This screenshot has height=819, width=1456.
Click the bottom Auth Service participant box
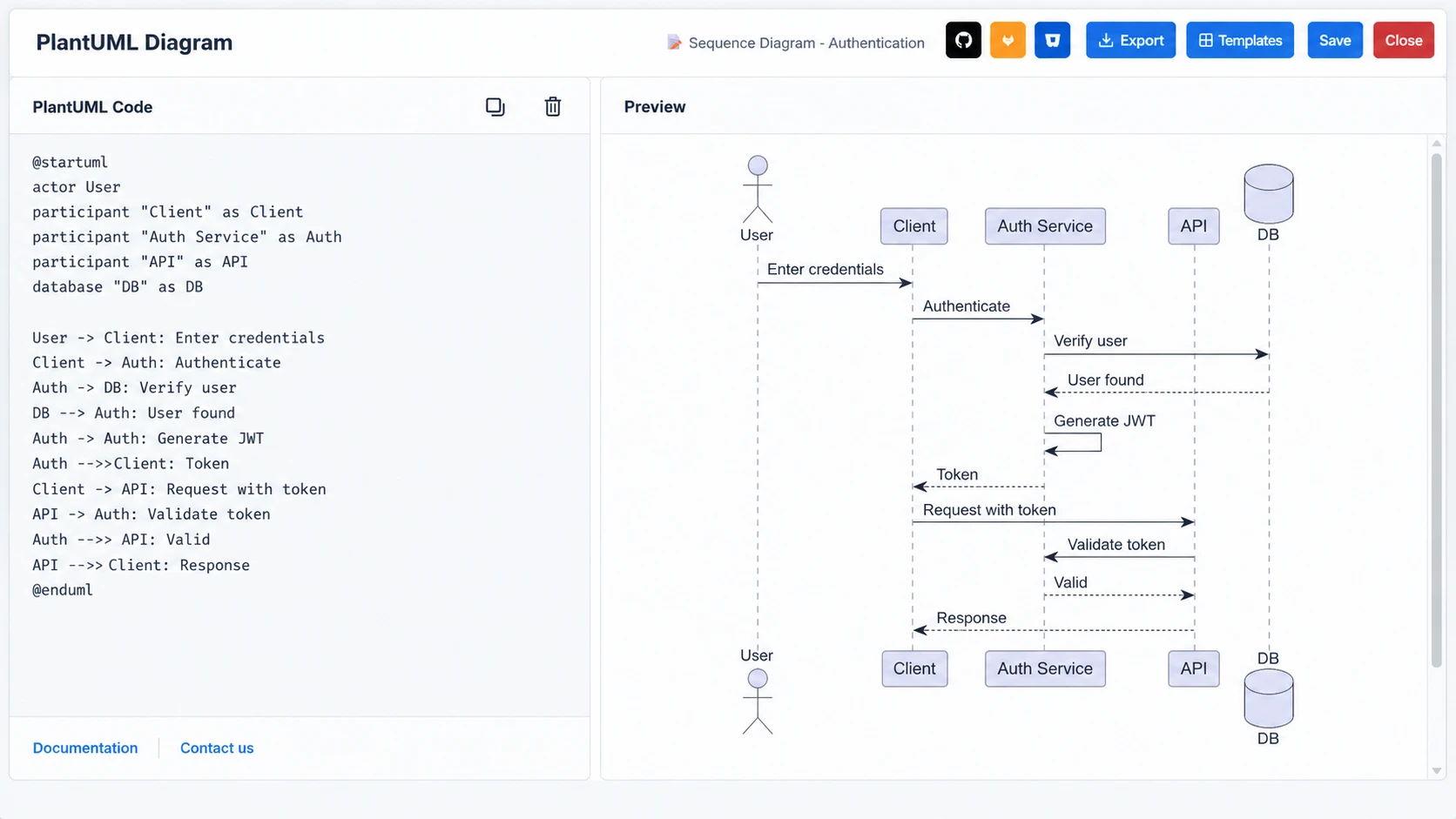1045,668
